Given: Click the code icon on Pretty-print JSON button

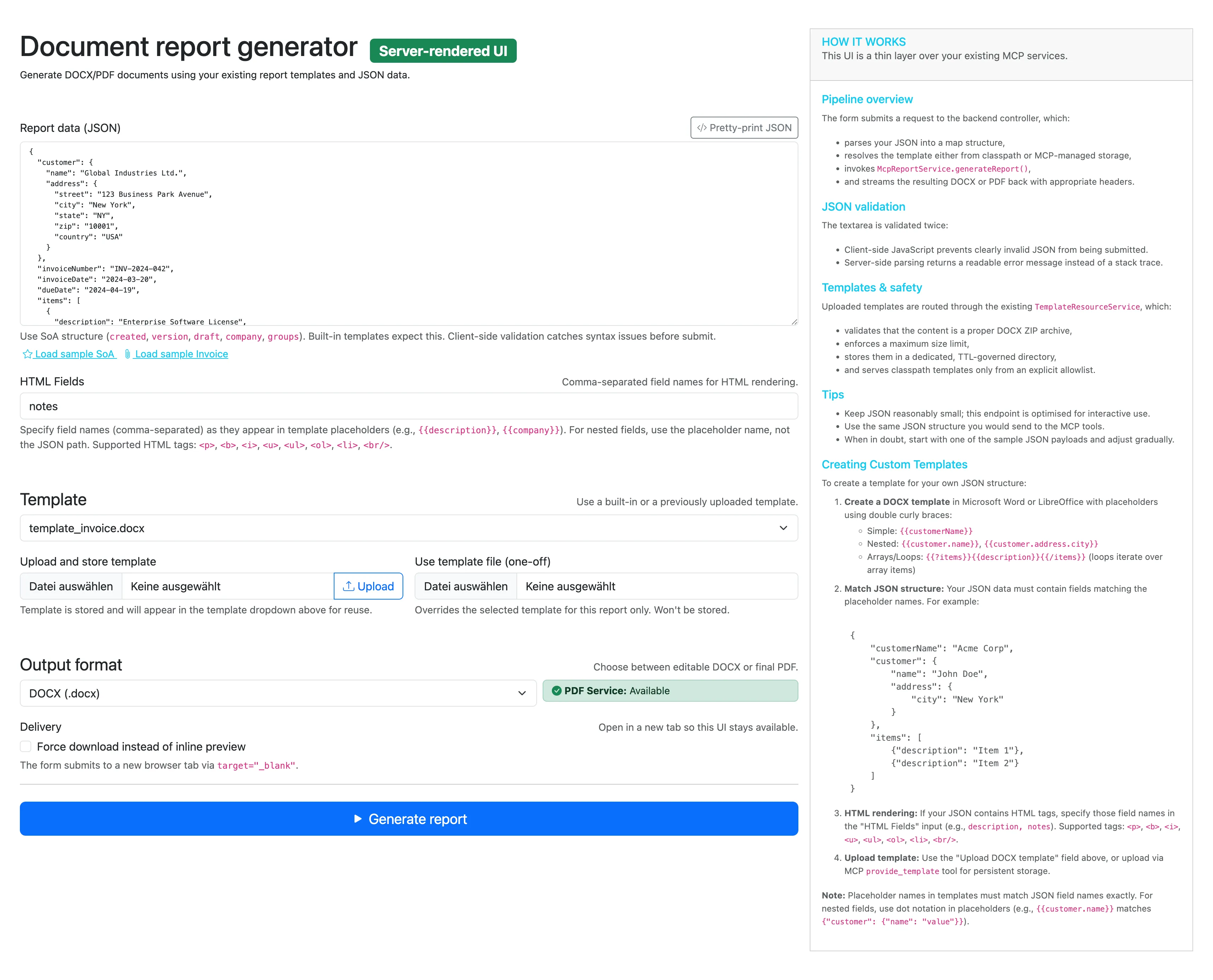Looking at the screenshot, I should (703, 128).
